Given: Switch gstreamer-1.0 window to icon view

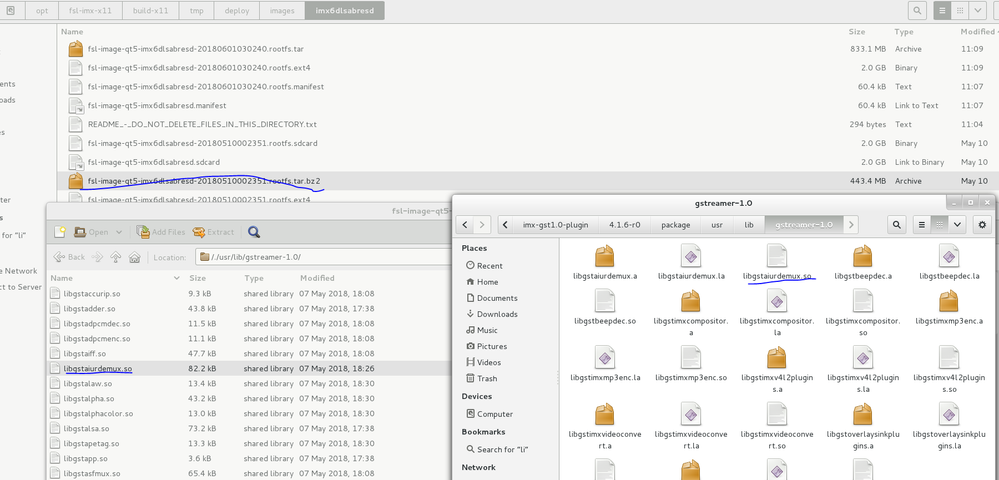Looking at the screenshot, I should coord(938,224).
